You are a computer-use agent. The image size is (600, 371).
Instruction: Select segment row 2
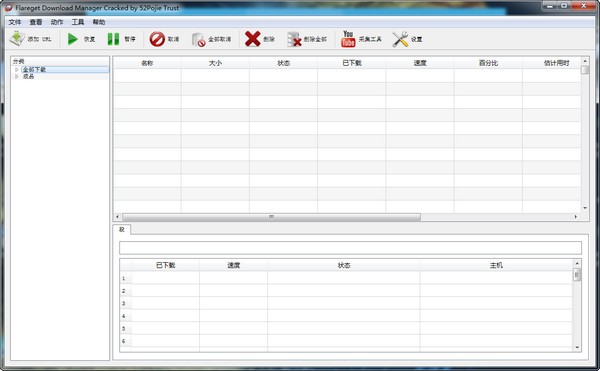pyautogui.click(x=126, y=291)
